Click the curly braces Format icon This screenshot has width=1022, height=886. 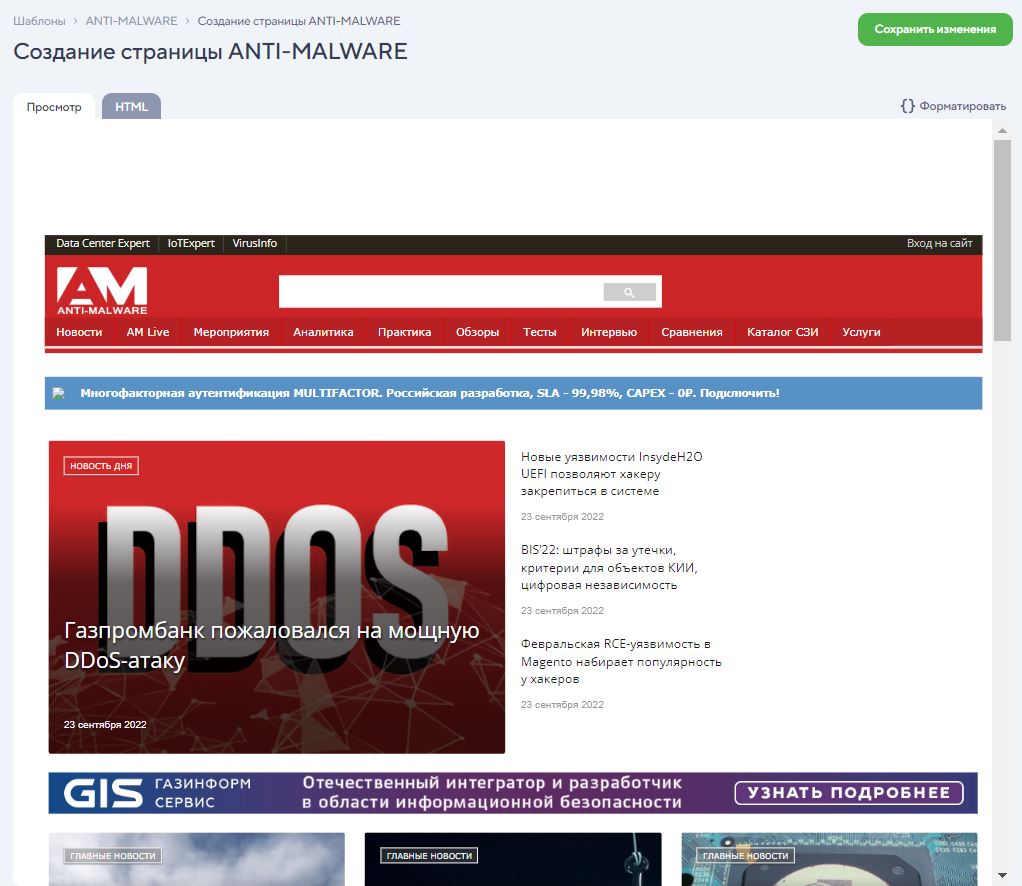point(907,106)
